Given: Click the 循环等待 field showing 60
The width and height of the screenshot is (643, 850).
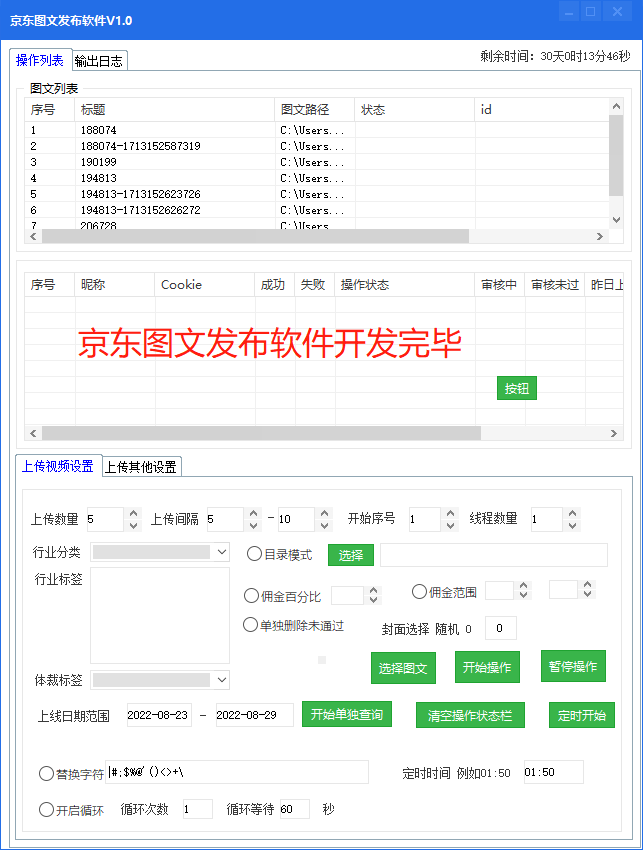Looking at the screenshot, I should (x=294, y=809).
